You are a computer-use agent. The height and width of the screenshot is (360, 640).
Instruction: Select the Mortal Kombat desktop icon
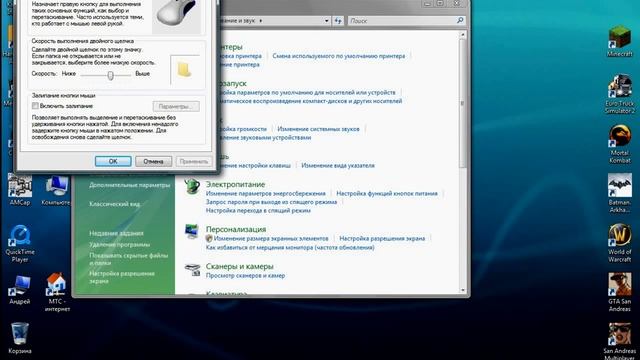tap(620, 144)
